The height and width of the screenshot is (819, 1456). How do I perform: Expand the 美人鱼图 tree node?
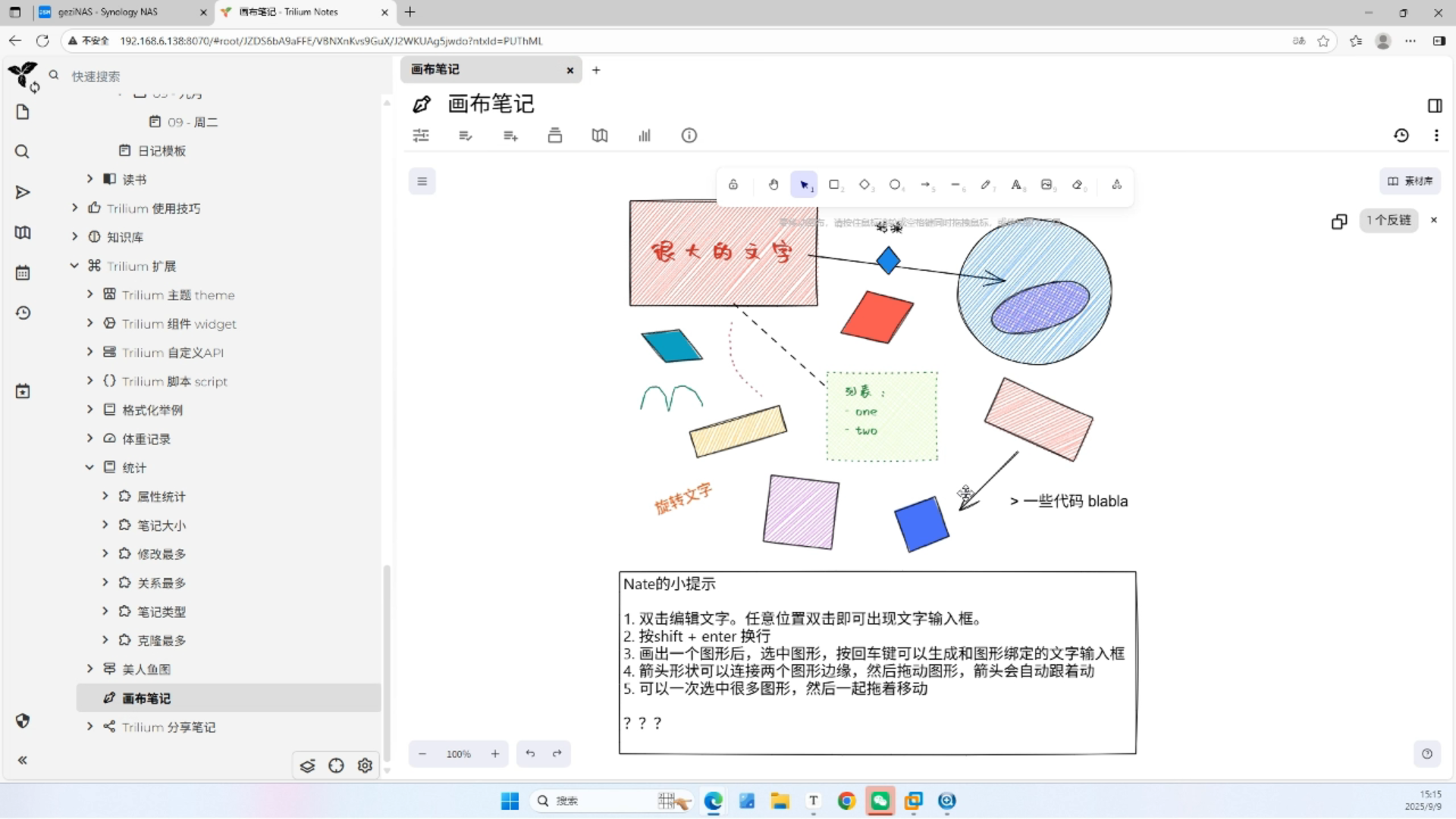pos(89,668)
